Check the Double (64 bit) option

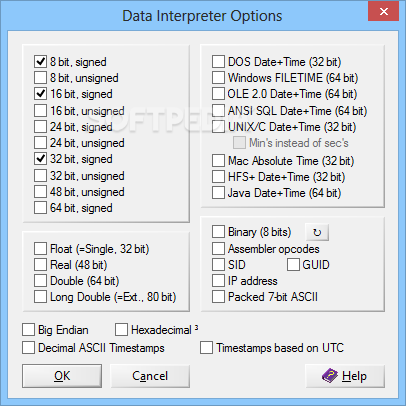40,281
